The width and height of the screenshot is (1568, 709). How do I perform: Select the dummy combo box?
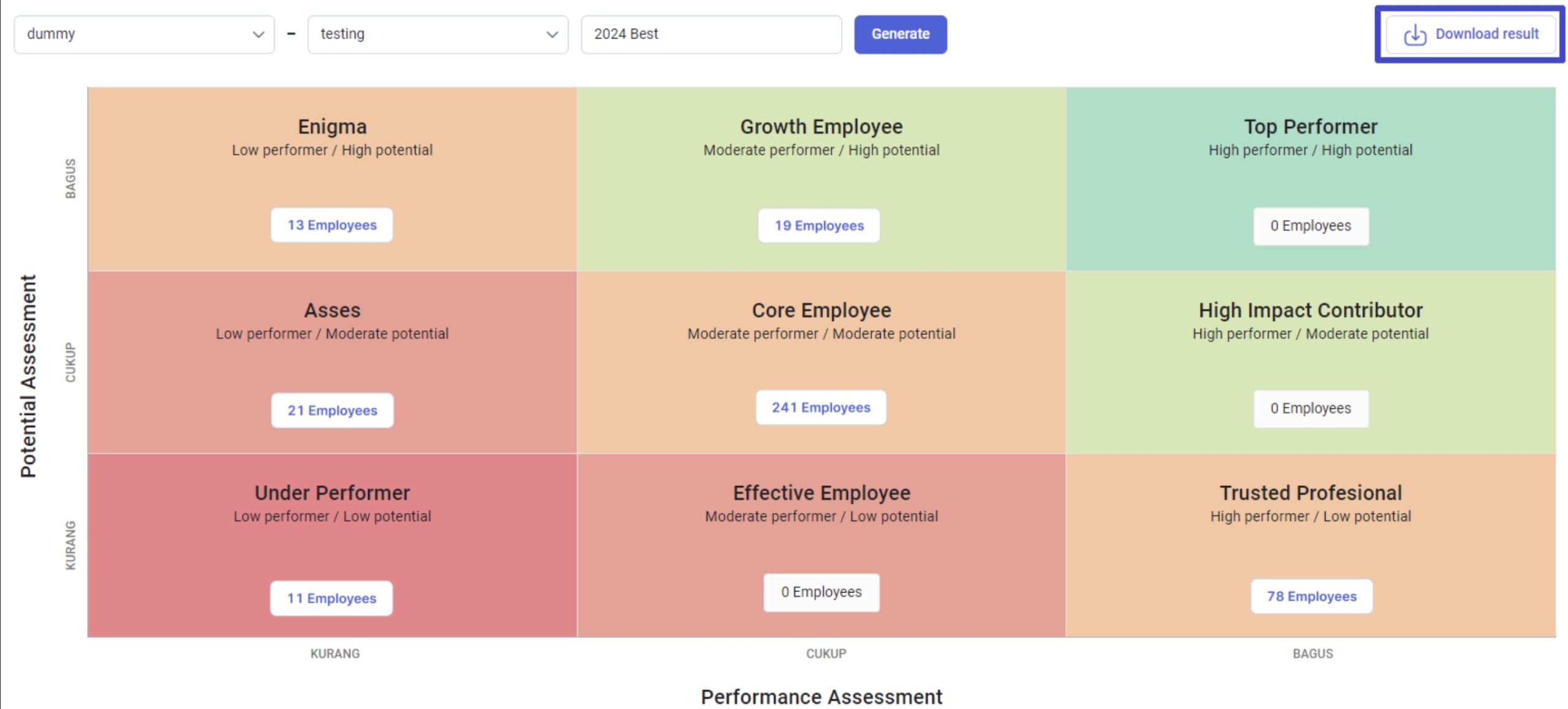coord(144,34)
